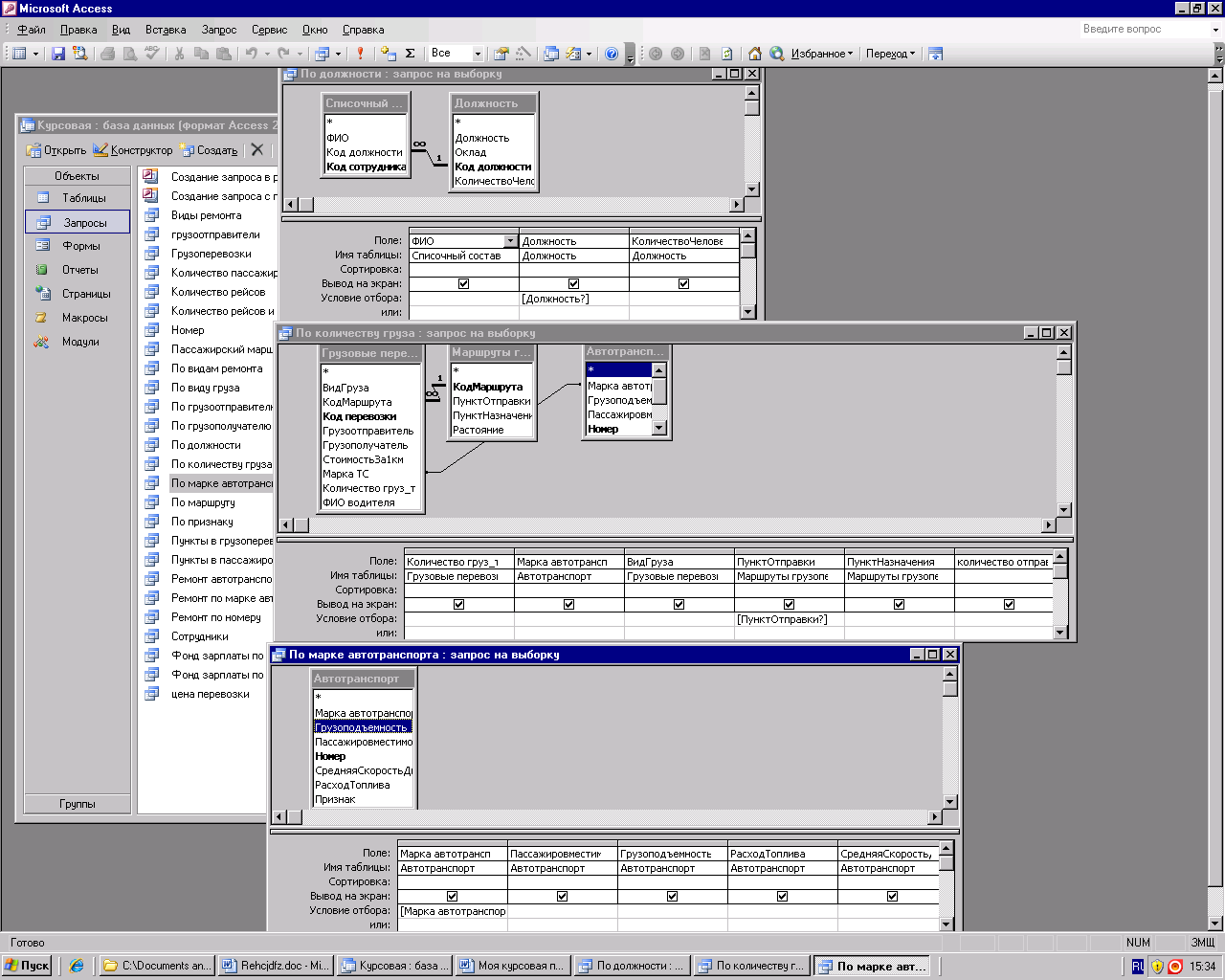Select Отчеты in the Objects pane
The width and height of the screenshot is (1225, 980).
(80, 270)
